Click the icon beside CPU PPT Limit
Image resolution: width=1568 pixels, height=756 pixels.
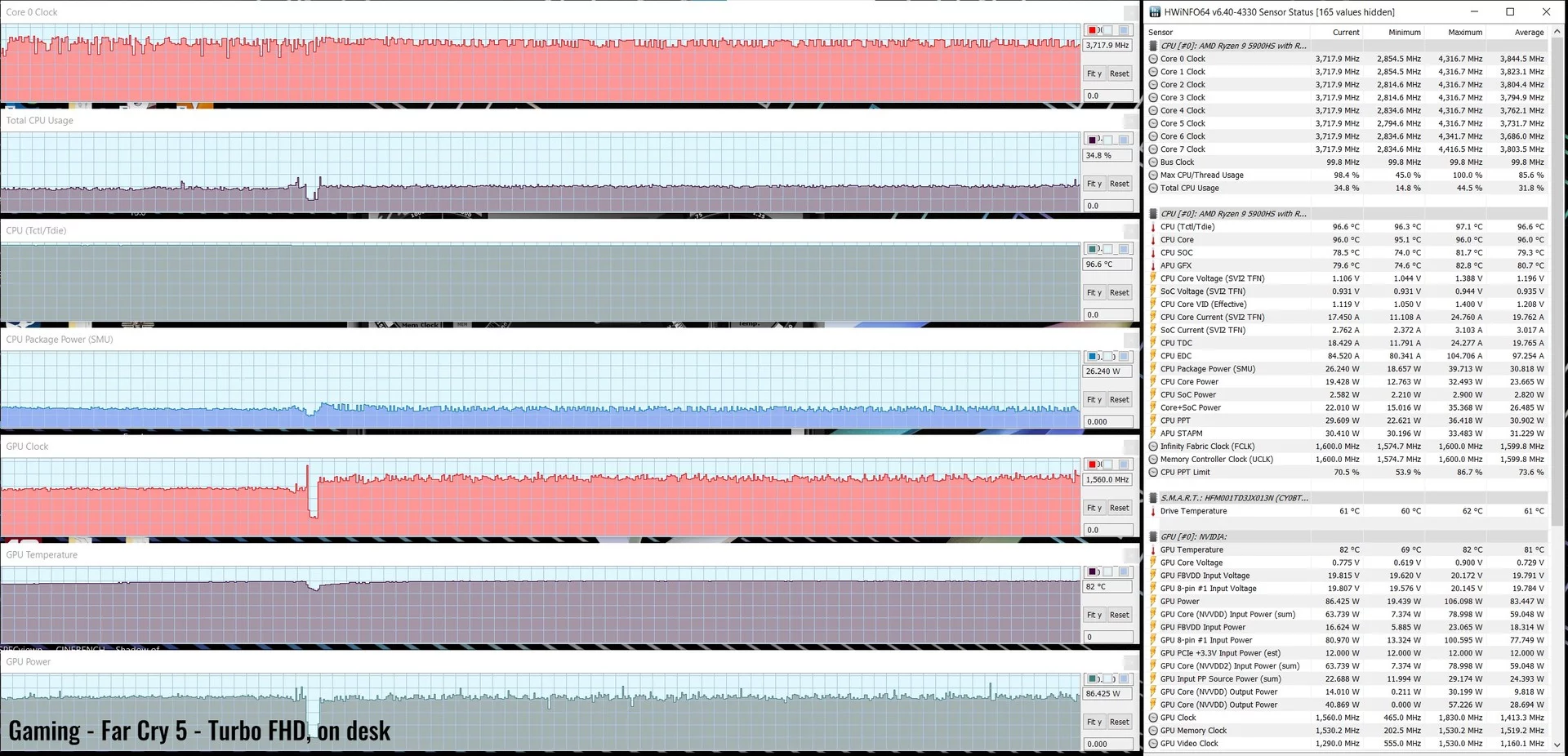tap(1153, 473)
